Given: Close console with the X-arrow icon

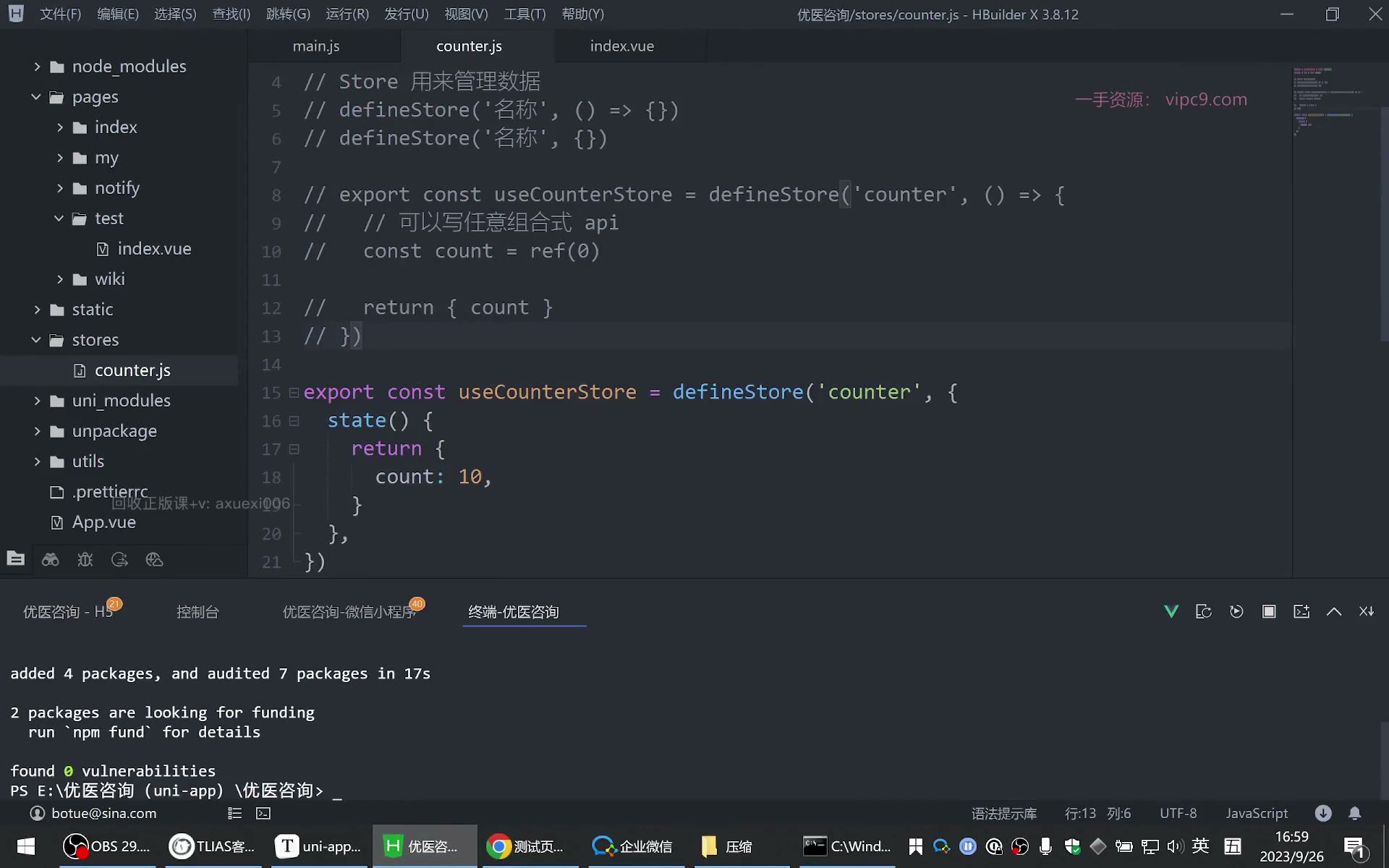Looking at the screenshot, I should pos(1367,612).
